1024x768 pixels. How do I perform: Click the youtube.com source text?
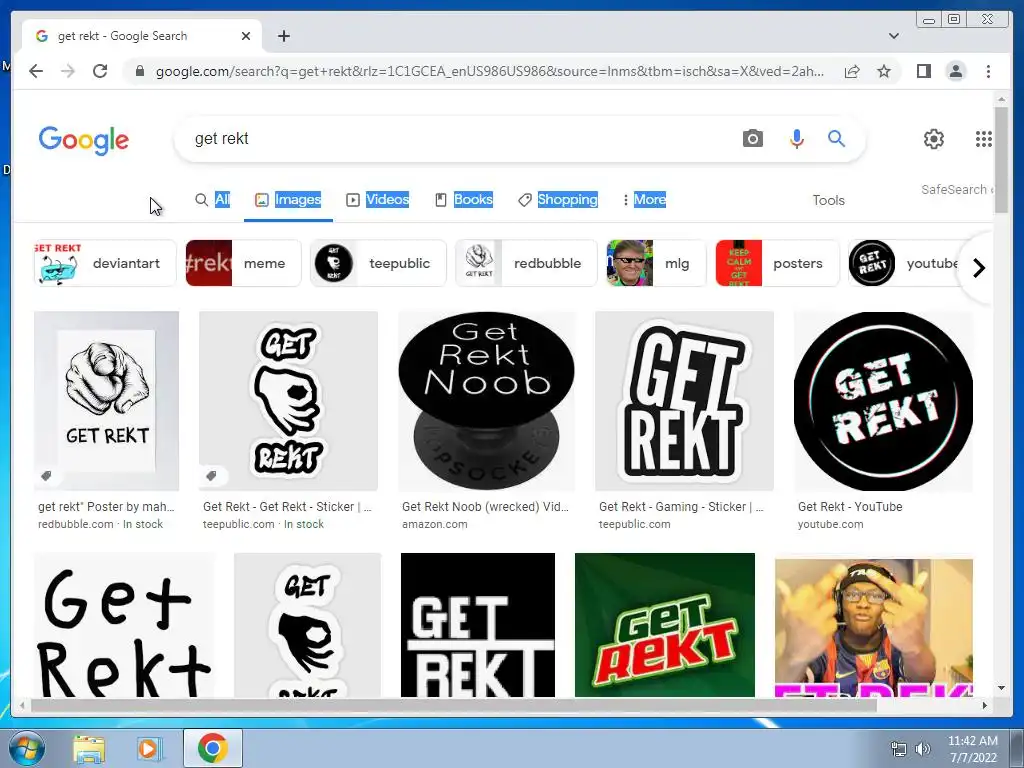(830, 524)
